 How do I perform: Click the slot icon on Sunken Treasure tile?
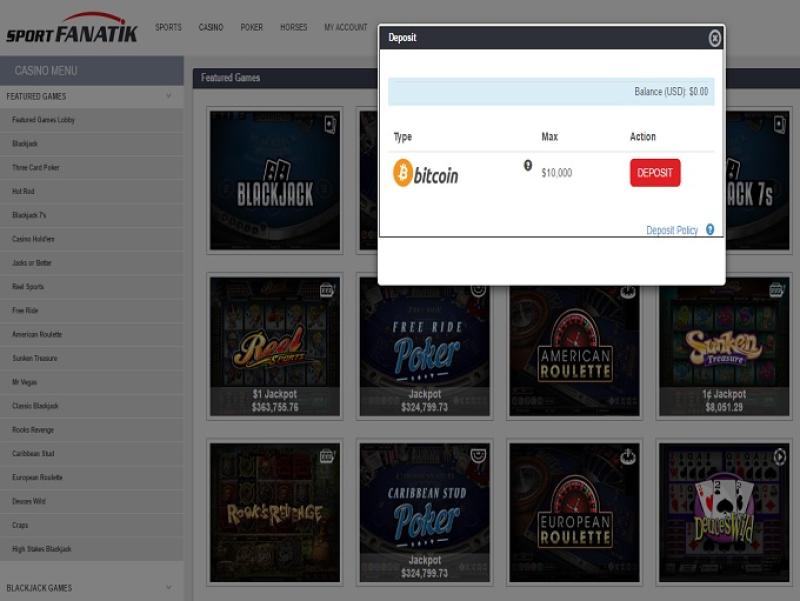[776, 290]
